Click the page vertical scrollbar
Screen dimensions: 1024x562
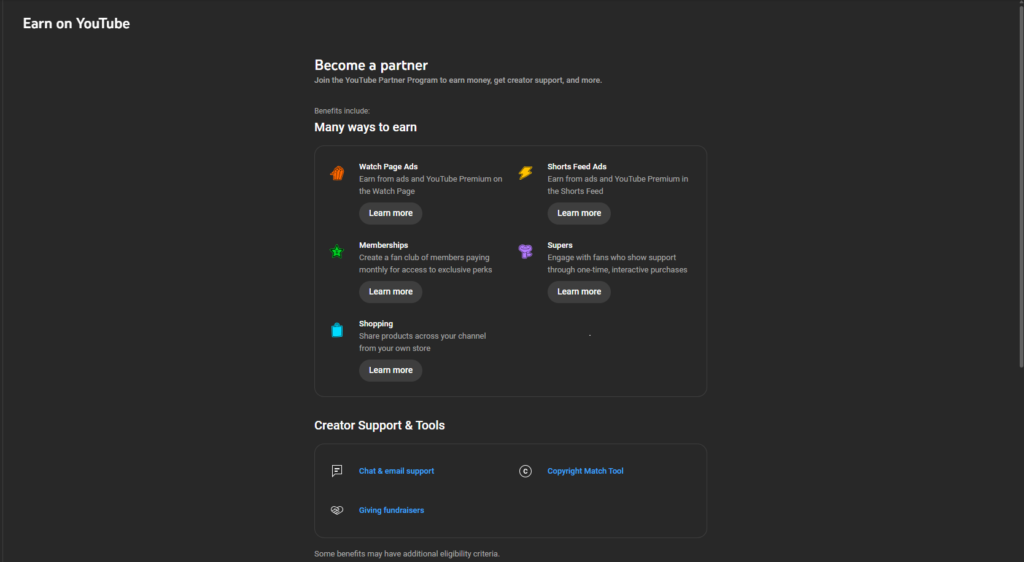1021,186
